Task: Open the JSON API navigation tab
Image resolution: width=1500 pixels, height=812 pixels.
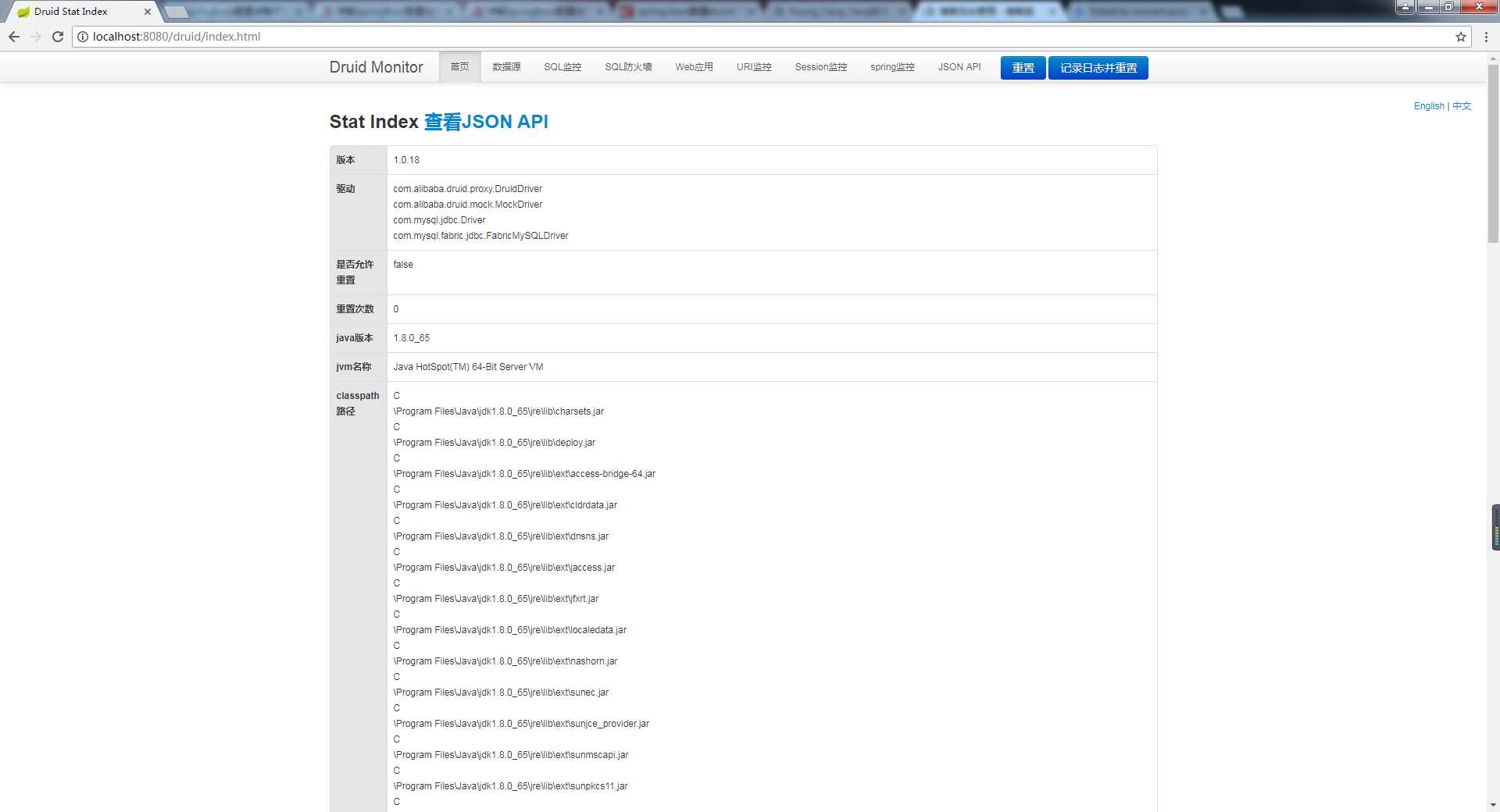Action: click(959, 67)
